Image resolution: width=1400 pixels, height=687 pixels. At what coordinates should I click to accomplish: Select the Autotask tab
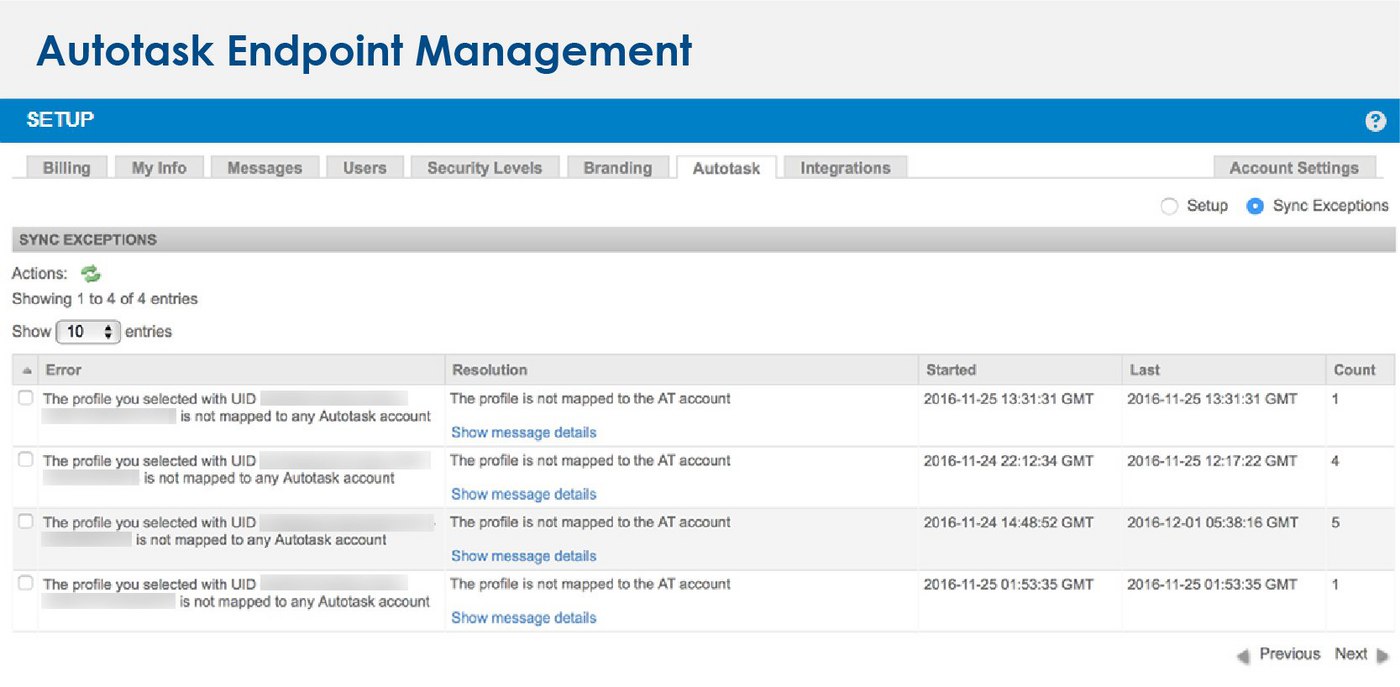(726, 168)
